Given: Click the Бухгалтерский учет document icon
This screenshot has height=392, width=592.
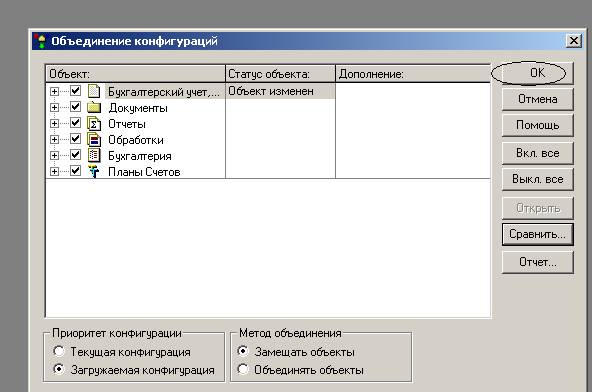Looking at the screenshot, I should coord(94,91).
